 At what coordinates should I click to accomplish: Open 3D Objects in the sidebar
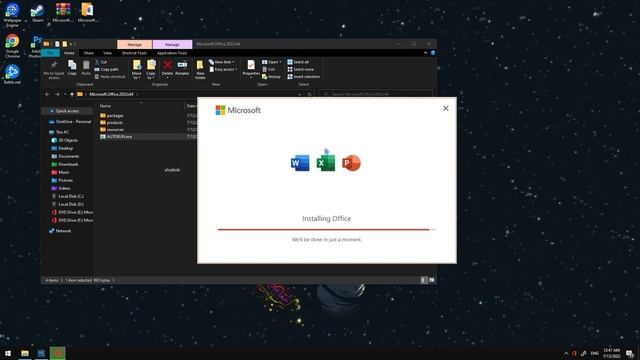65,140
